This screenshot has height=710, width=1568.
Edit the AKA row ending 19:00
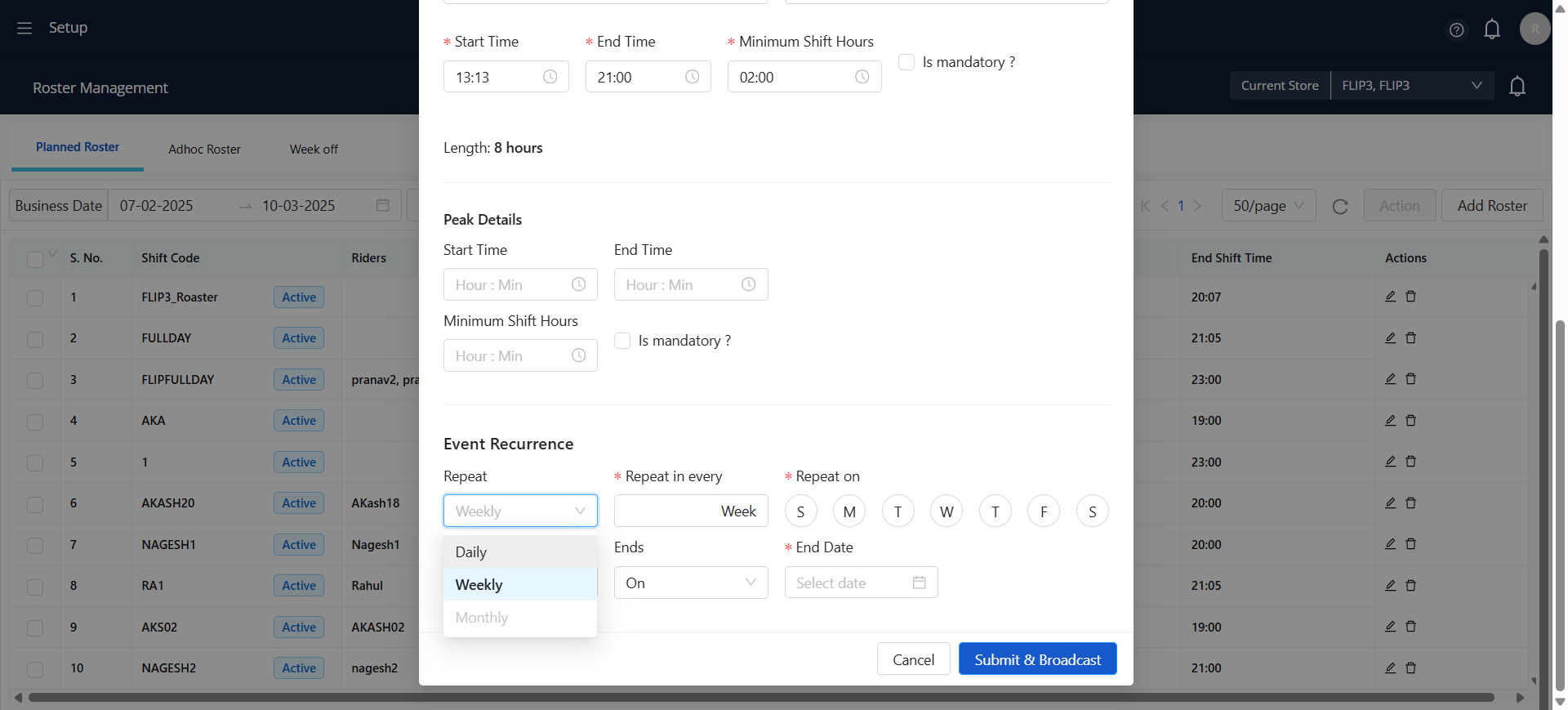(x=1390, y=420)
